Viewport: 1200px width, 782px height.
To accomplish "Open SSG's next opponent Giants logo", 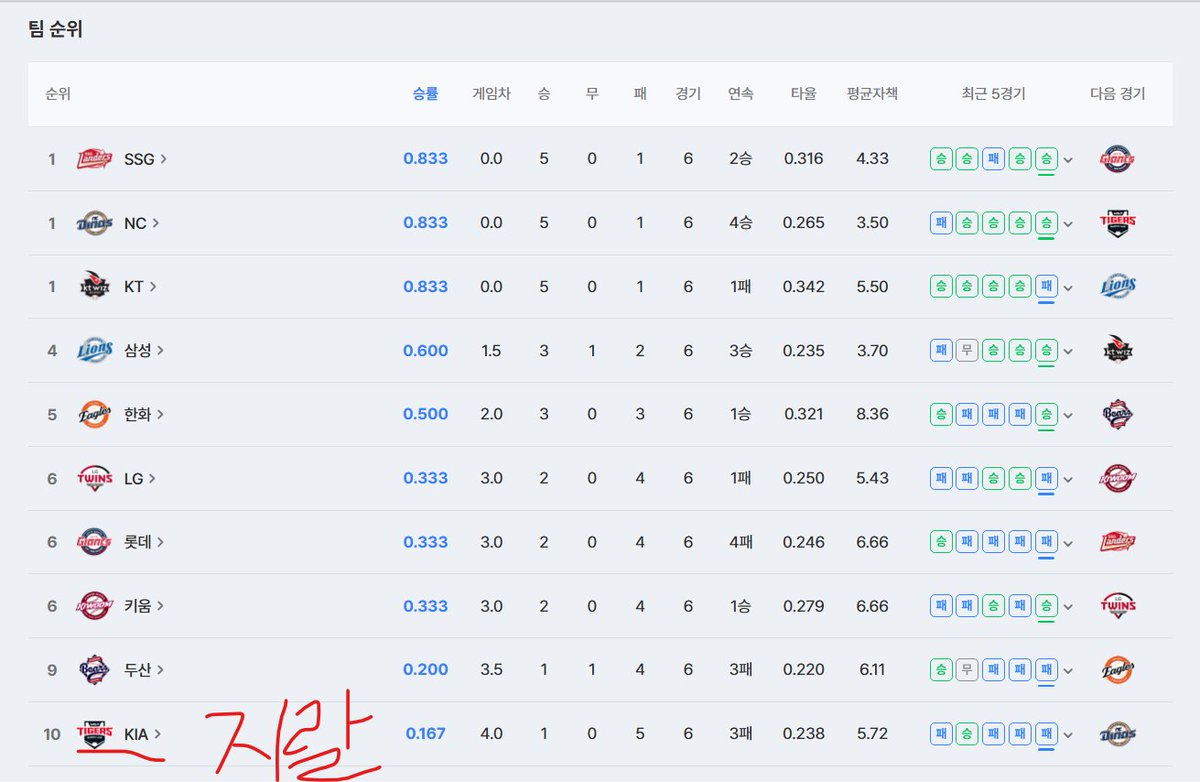I will [x=1117, y=159].
